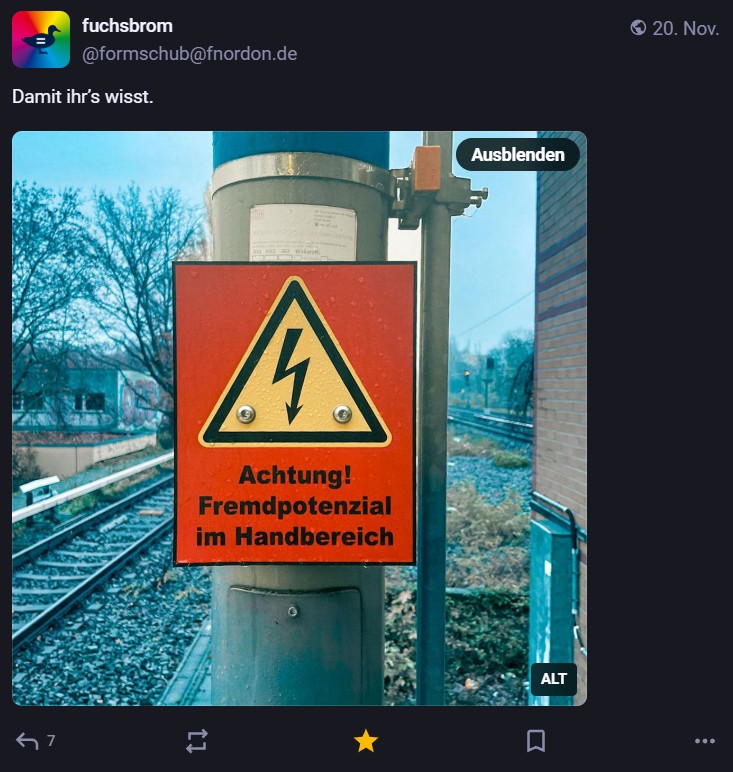This screenshot has height=772, width=733.
Task: Click the 'Achtung!' text on the sign
Action: (295, 474)
